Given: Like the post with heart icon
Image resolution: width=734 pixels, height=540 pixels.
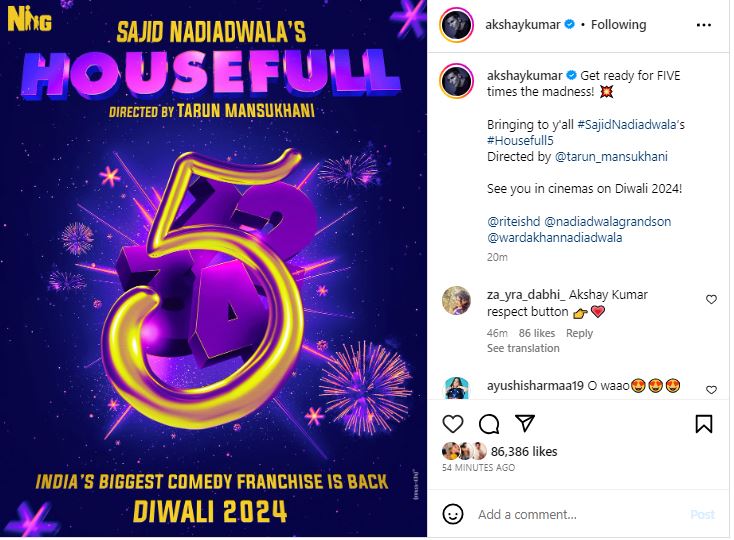Looking at the screenshot, I should coord(453,424).
